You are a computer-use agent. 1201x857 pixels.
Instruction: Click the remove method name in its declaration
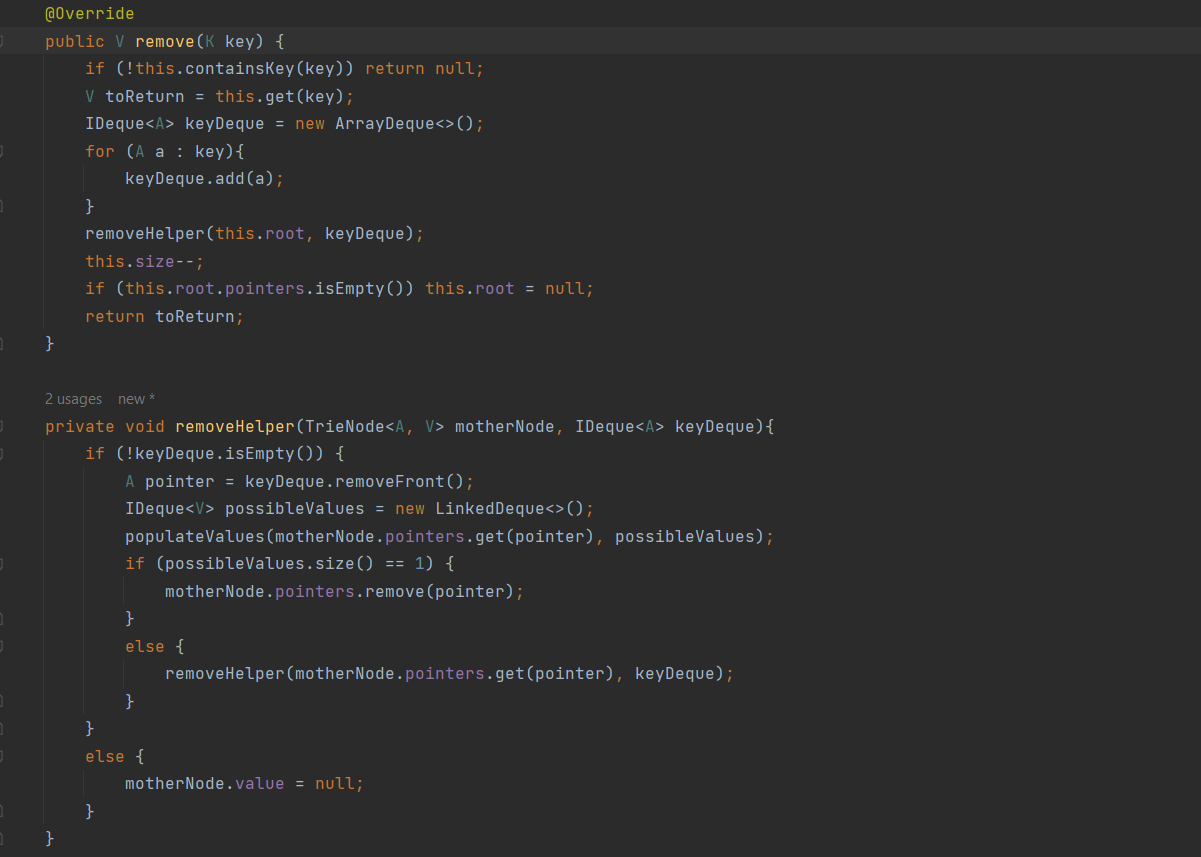165,41
